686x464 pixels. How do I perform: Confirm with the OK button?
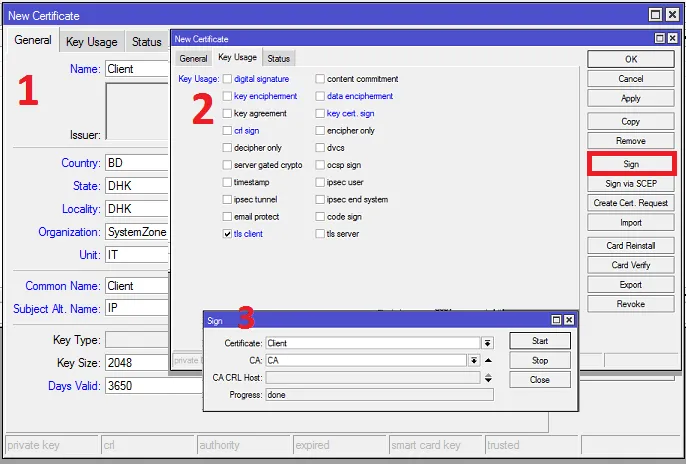(630, 59)
